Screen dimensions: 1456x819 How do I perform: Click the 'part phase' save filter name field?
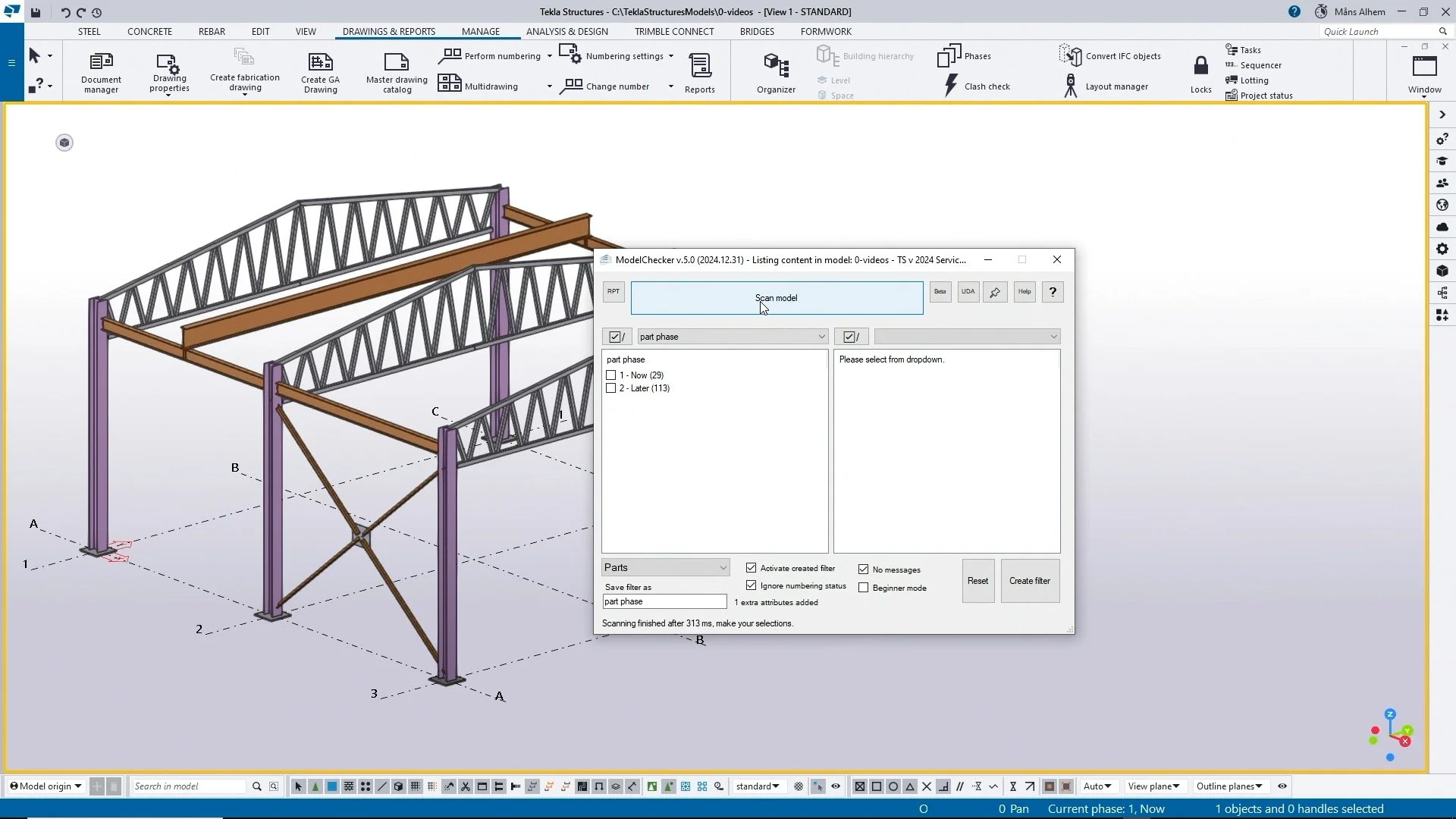click(x=664, y=601)
